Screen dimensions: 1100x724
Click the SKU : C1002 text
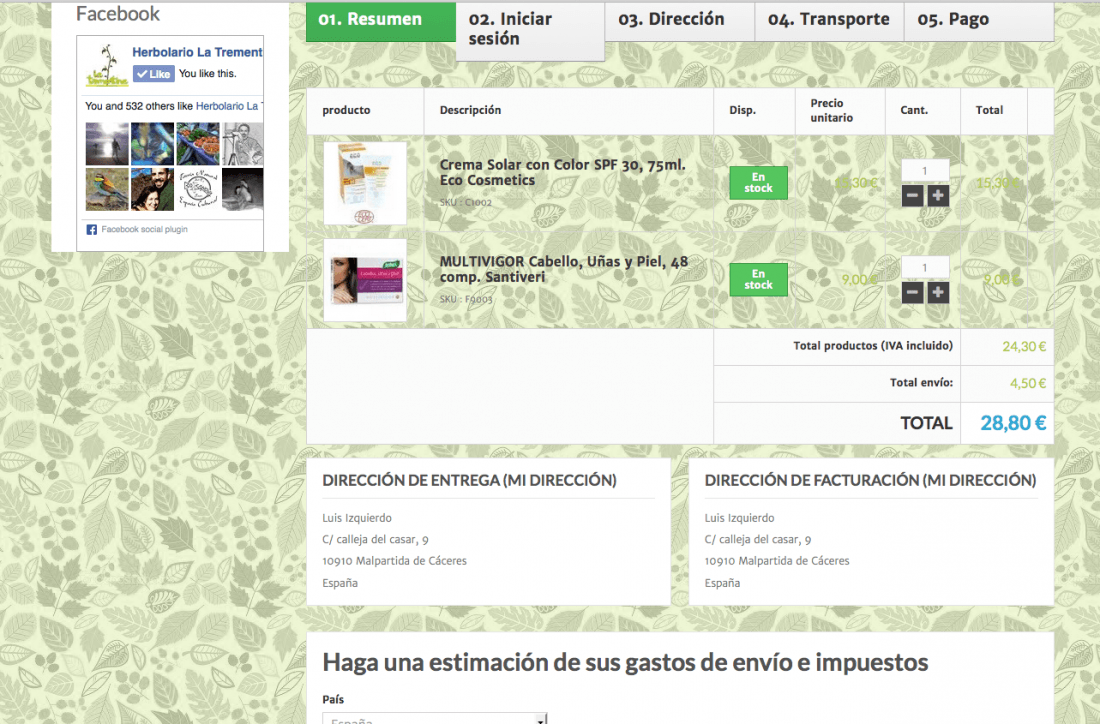tap(466, 202)
